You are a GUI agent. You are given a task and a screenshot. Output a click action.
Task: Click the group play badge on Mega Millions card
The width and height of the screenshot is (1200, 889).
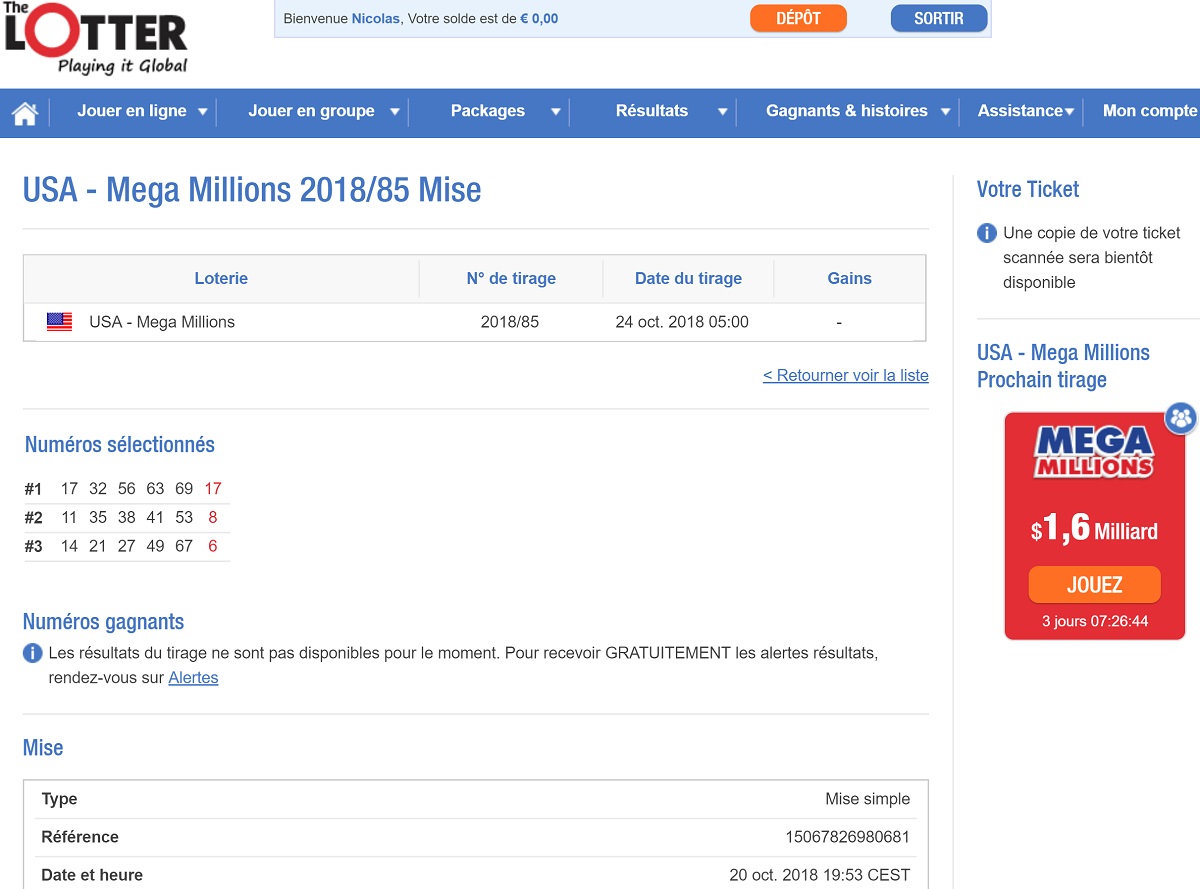coord(1181,417)
